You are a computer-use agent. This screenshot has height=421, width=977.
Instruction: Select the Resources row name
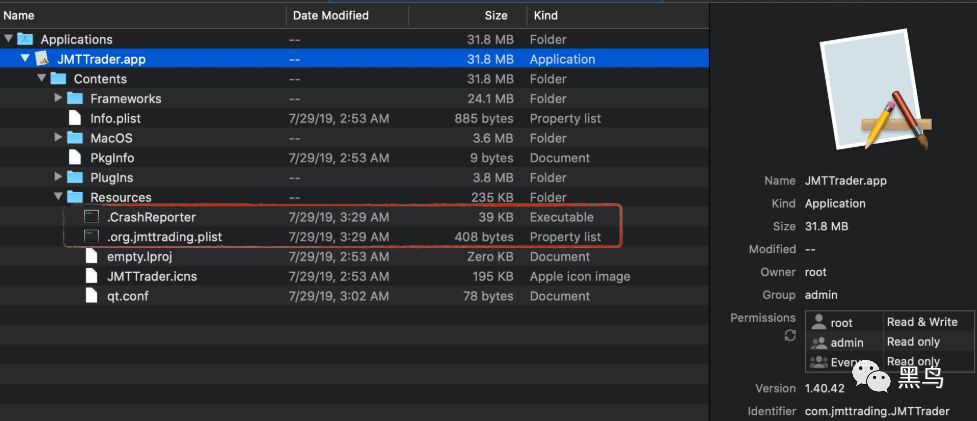click(121, 197)
